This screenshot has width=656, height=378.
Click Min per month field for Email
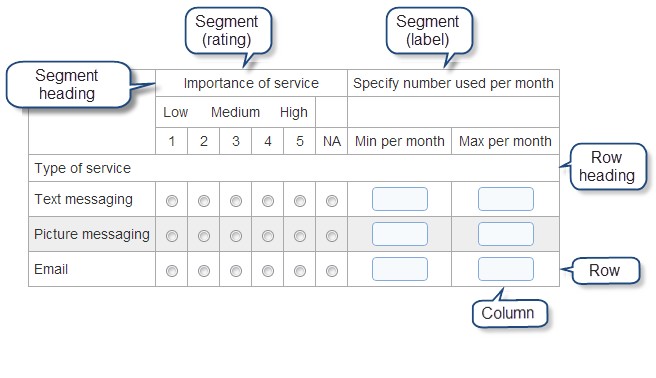pyautogui.click(x=400, y=269)
